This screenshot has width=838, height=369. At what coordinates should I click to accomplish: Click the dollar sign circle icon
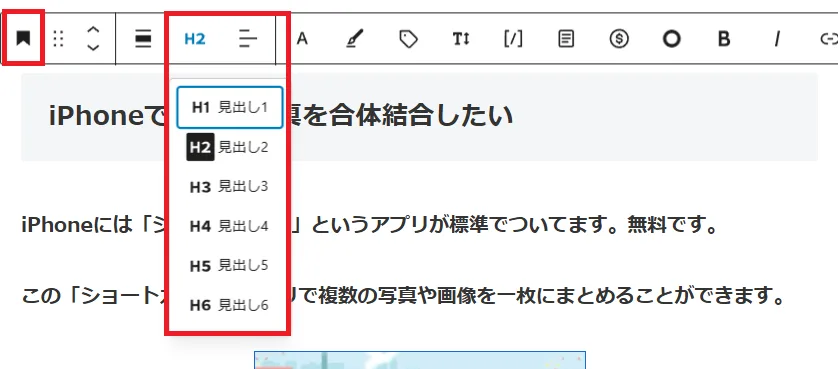[619, 39]
